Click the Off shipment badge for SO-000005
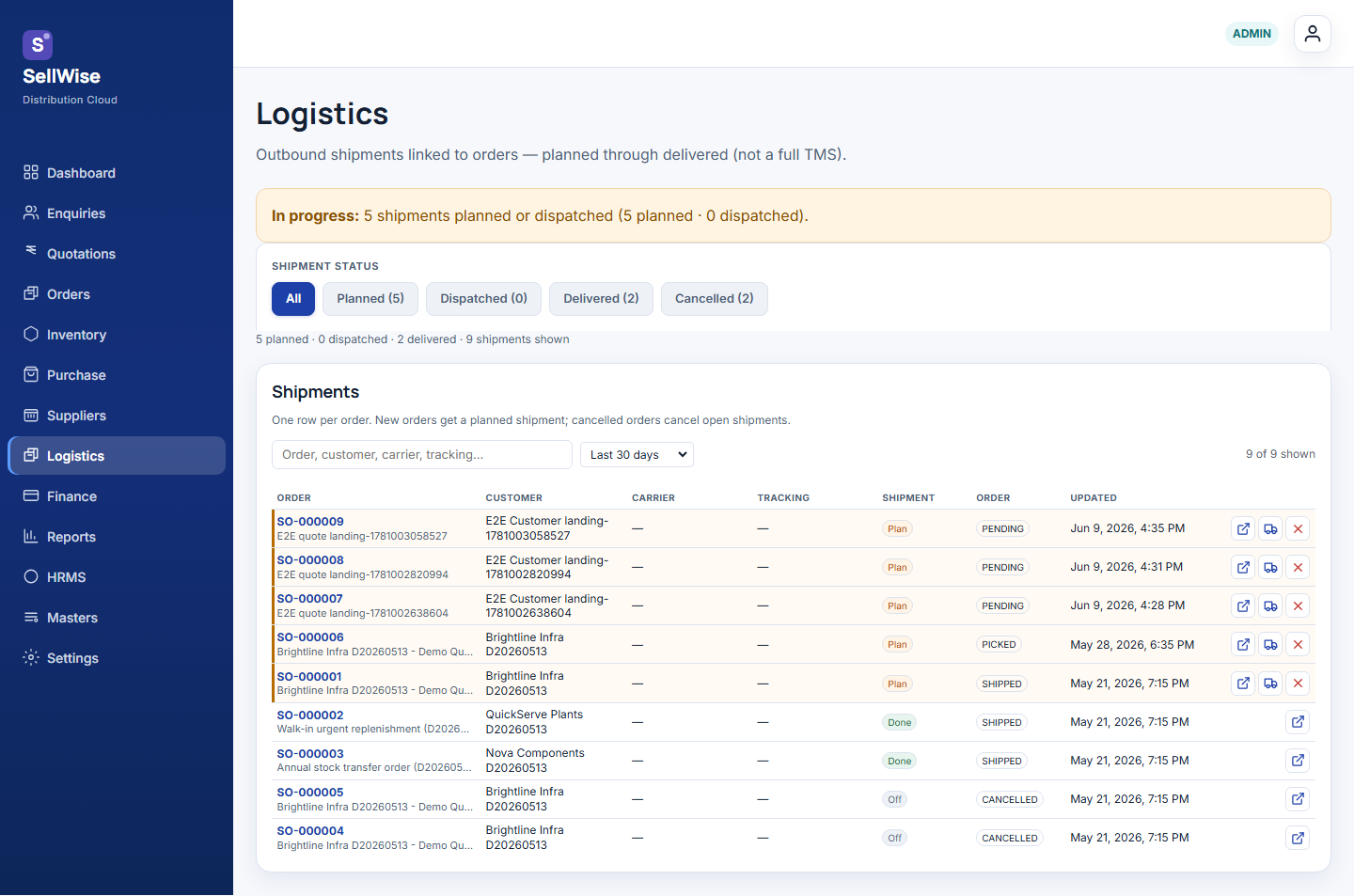The image size is (1354, 896). pyautogui.click(x=894, y=800)
